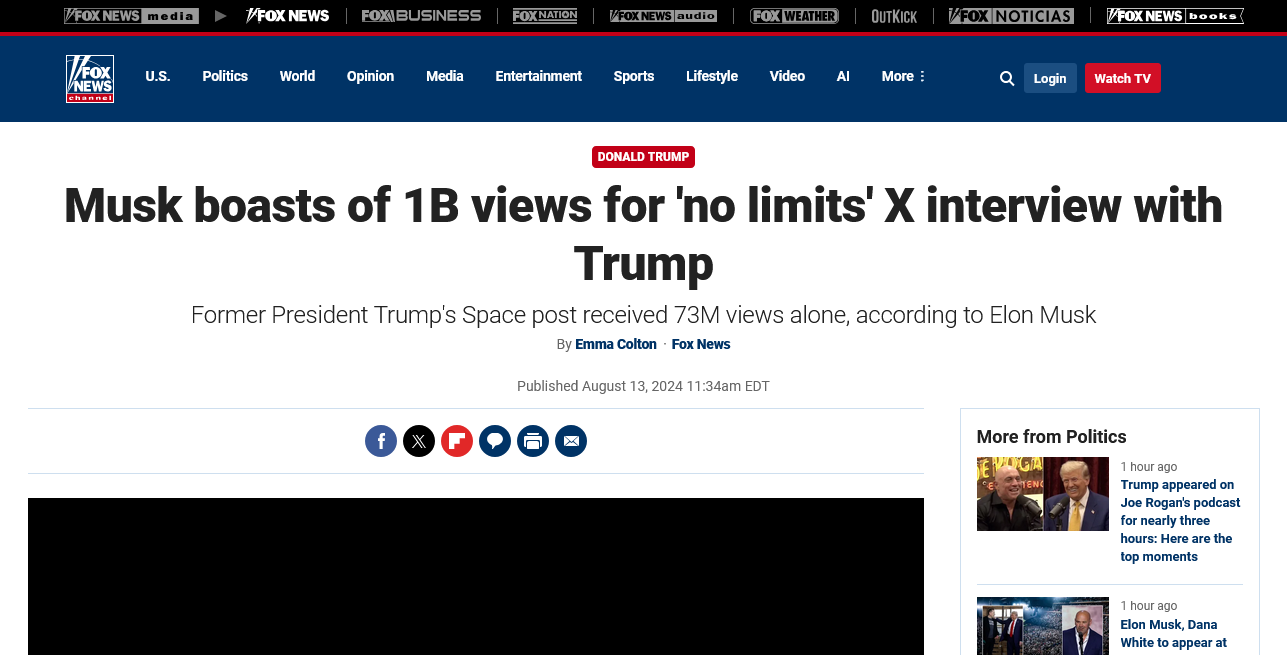Click the More from Politics heading
The height and width of the screenshot is (655, 1287).
click(x=1052, y=437)
